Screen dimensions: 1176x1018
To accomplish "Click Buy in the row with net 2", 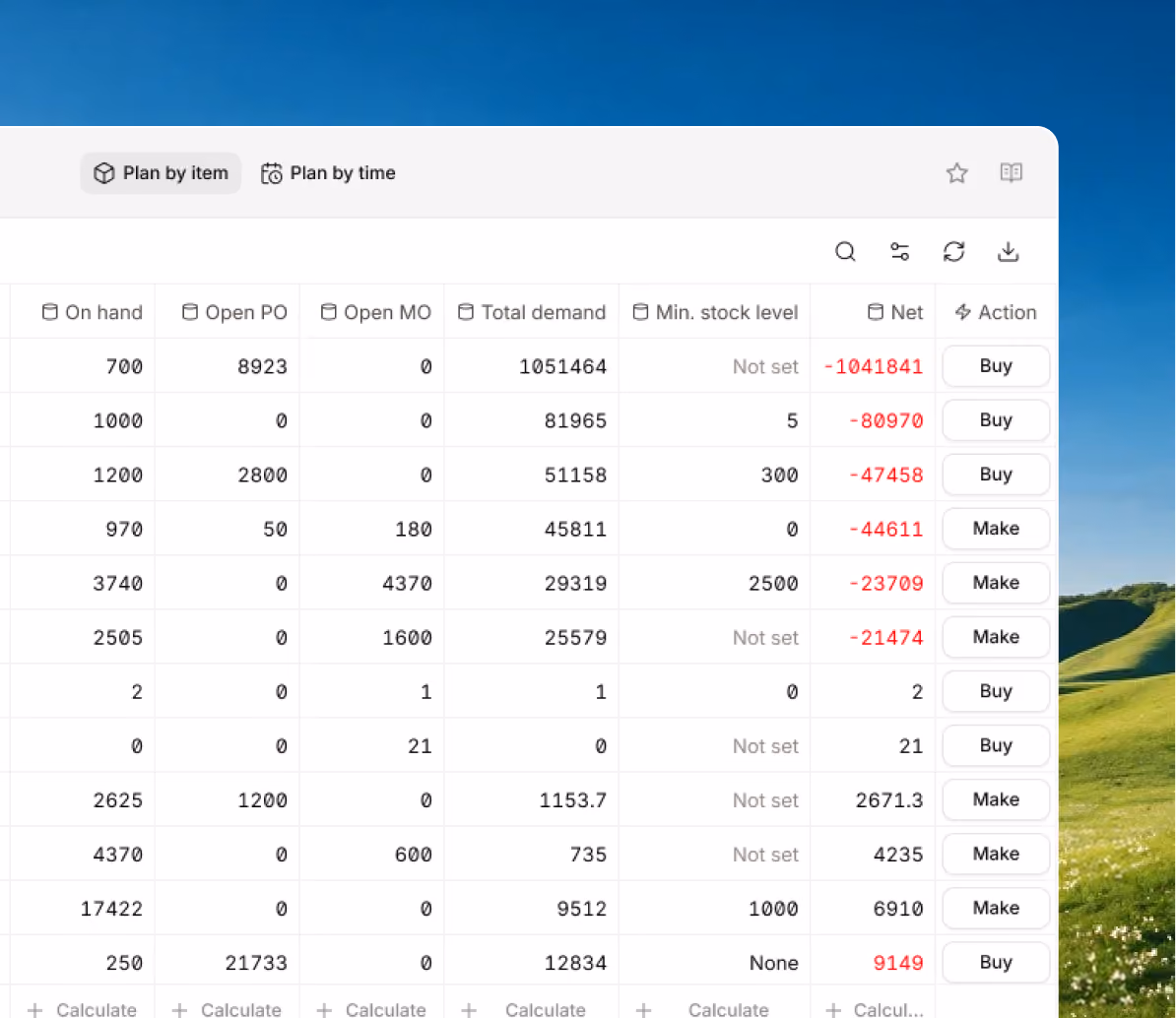I will [x=995, y=691].
